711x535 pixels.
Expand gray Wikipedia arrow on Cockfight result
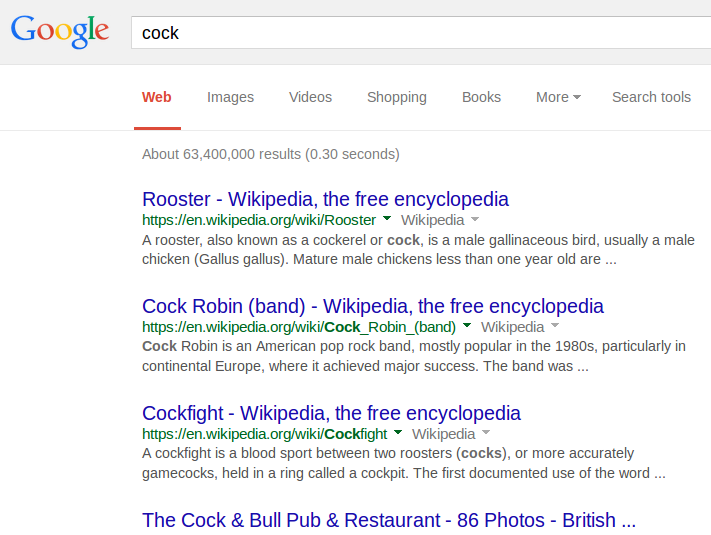click(486, 433)
